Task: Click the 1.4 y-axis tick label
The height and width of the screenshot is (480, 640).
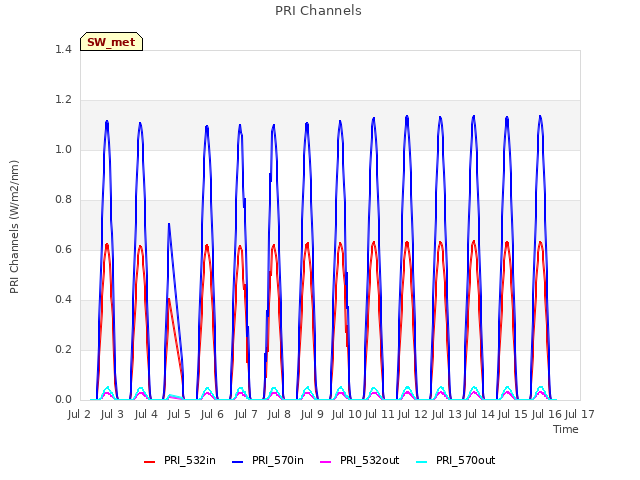Action: click(63, 49)
